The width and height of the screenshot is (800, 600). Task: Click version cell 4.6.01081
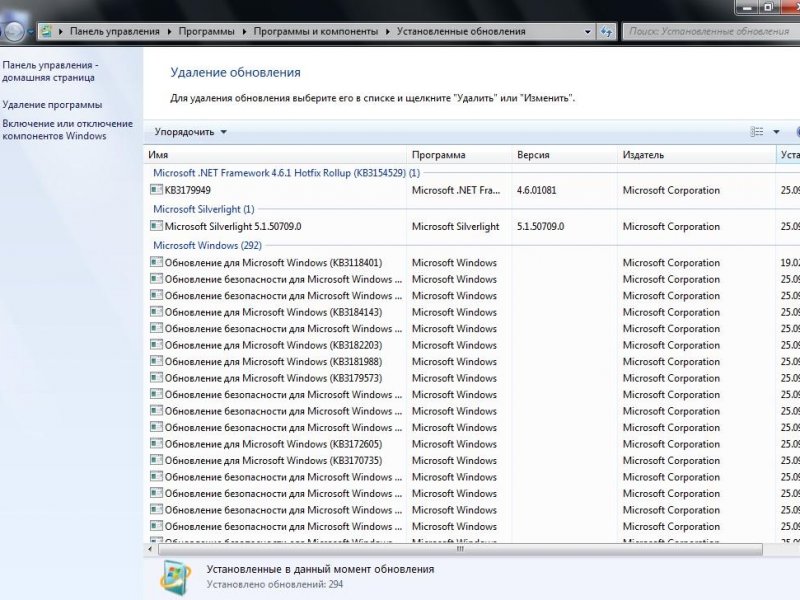[536, 190]
